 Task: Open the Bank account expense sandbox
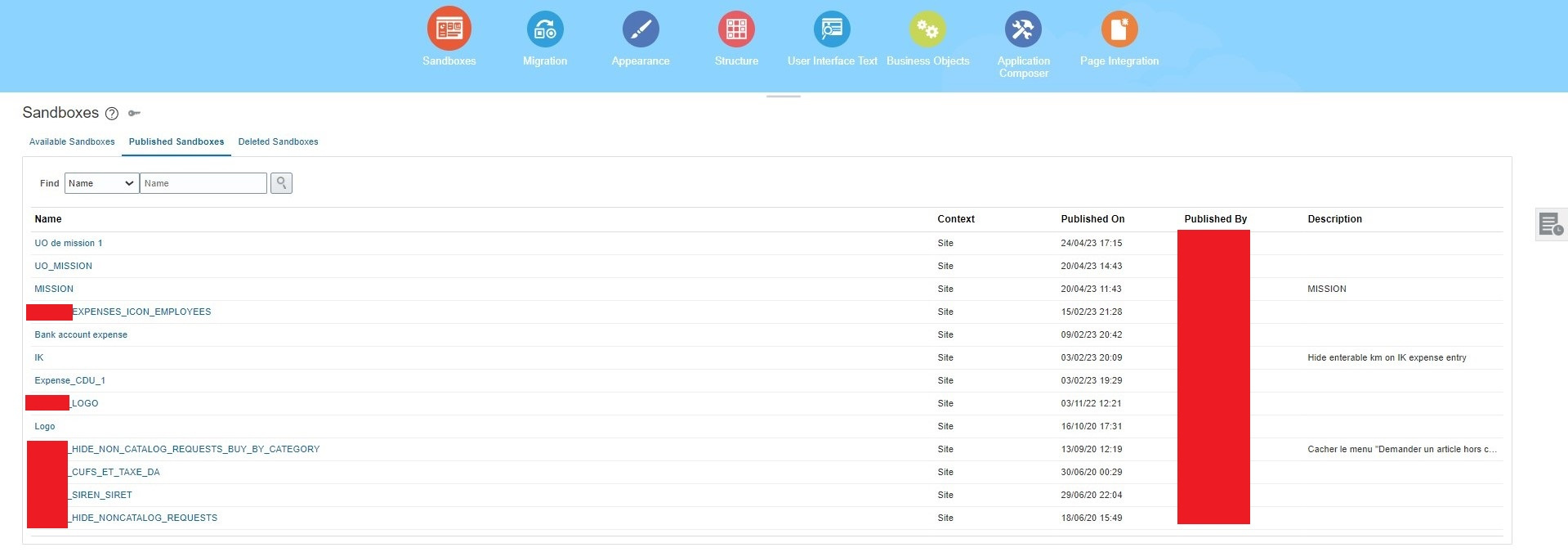click(x=81, y=334)
